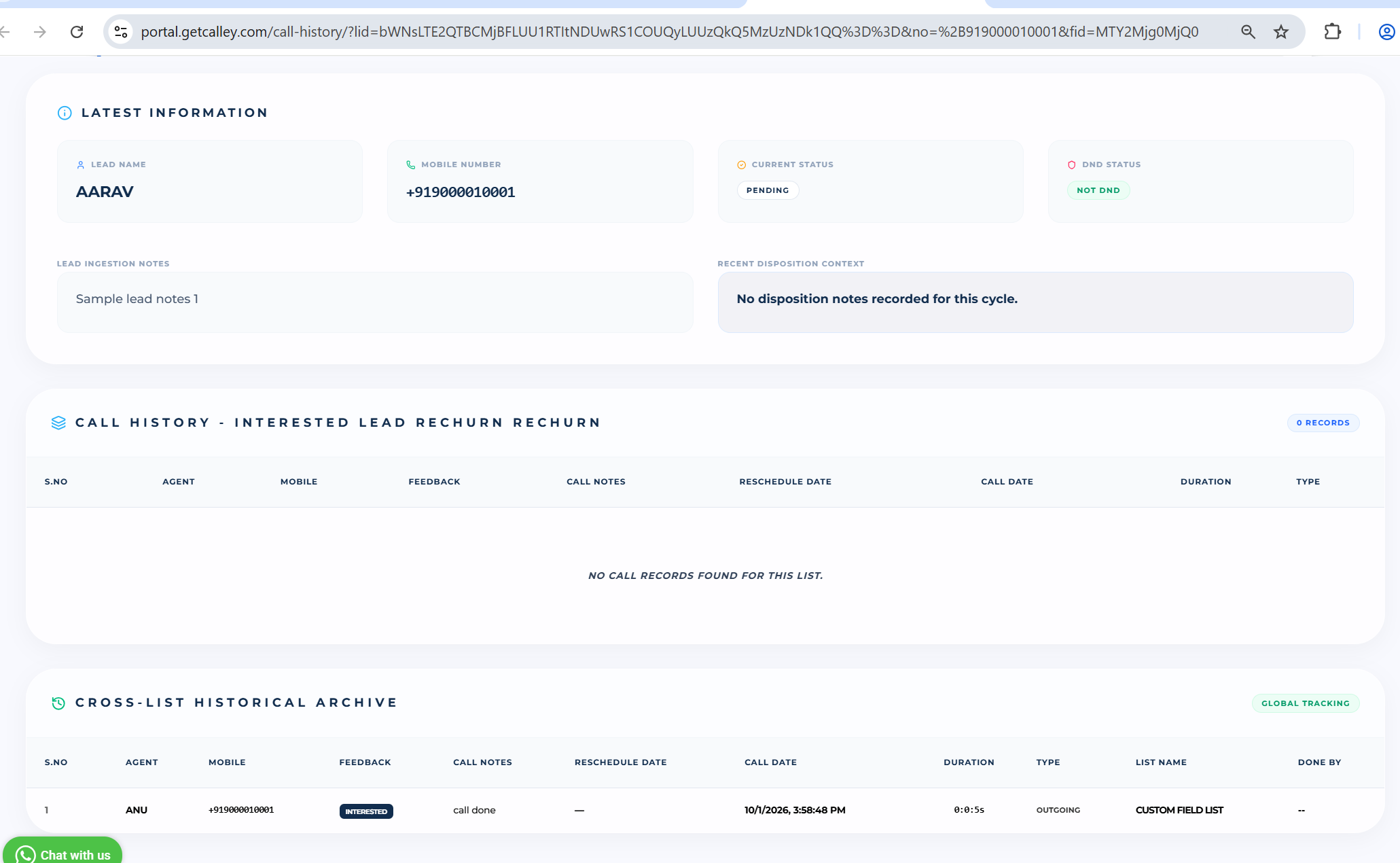Click the NO CALL RECORDS FOUND message

[705, 576]
